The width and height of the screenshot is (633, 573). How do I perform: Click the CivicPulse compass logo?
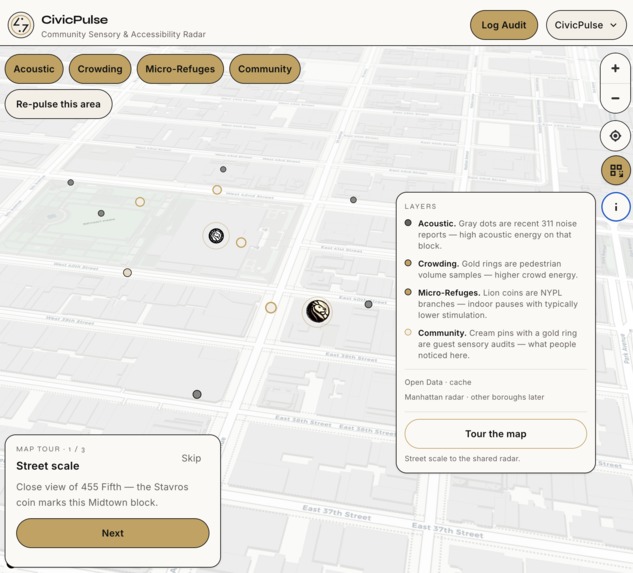click(x=21, y=25)
